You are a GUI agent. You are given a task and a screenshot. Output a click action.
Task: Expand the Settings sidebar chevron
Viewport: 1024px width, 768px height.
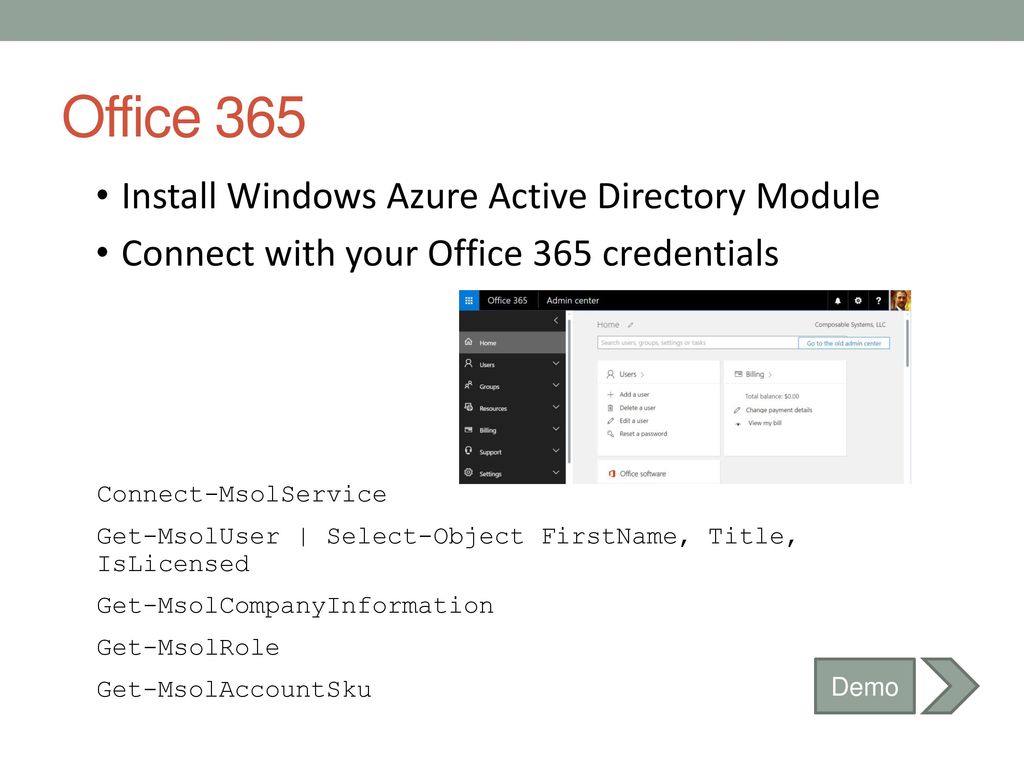pos(556,472)
